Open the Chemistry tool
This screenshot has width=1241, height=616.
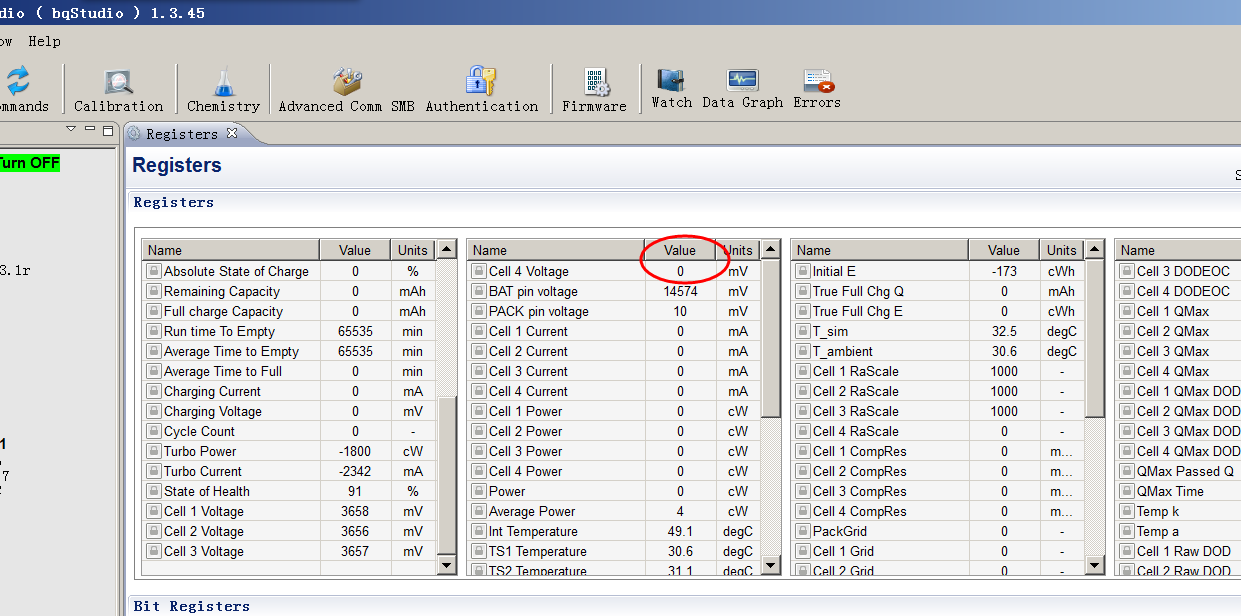(x=223, y=90)
